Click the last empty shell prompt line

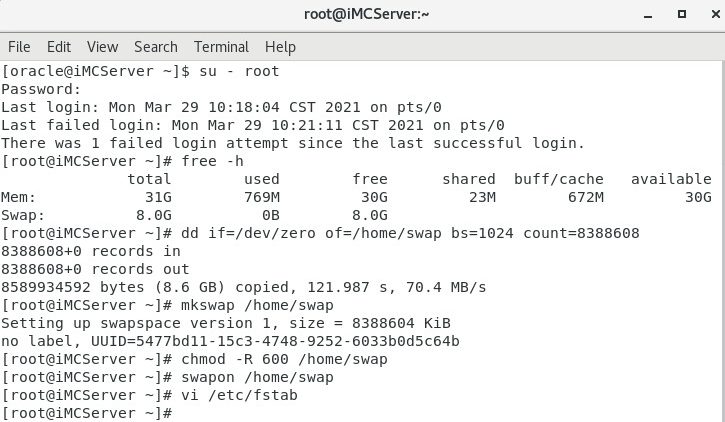coord(86,413)
